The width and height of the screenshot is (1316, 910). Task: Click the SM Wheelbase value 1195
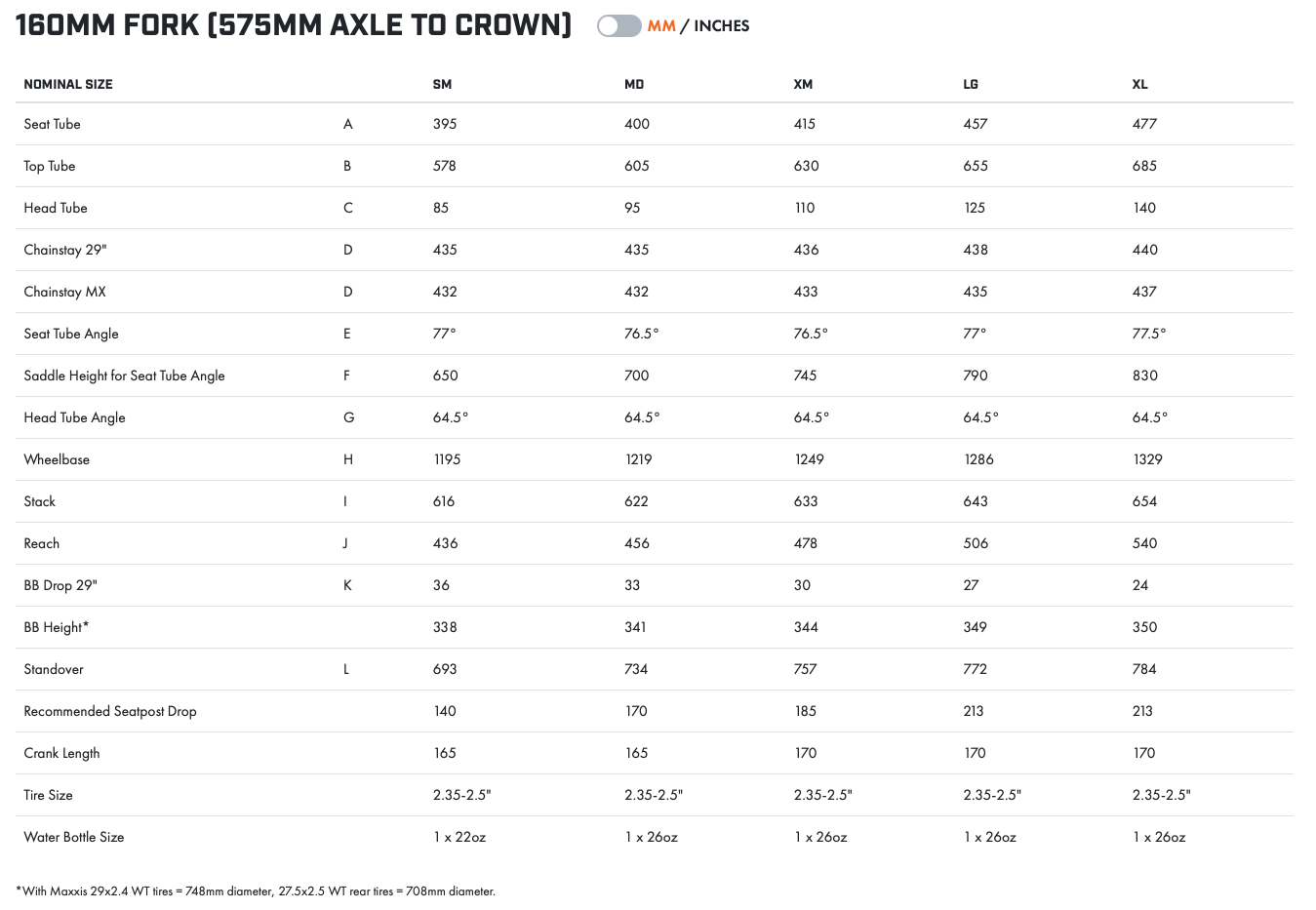point(447,459)
